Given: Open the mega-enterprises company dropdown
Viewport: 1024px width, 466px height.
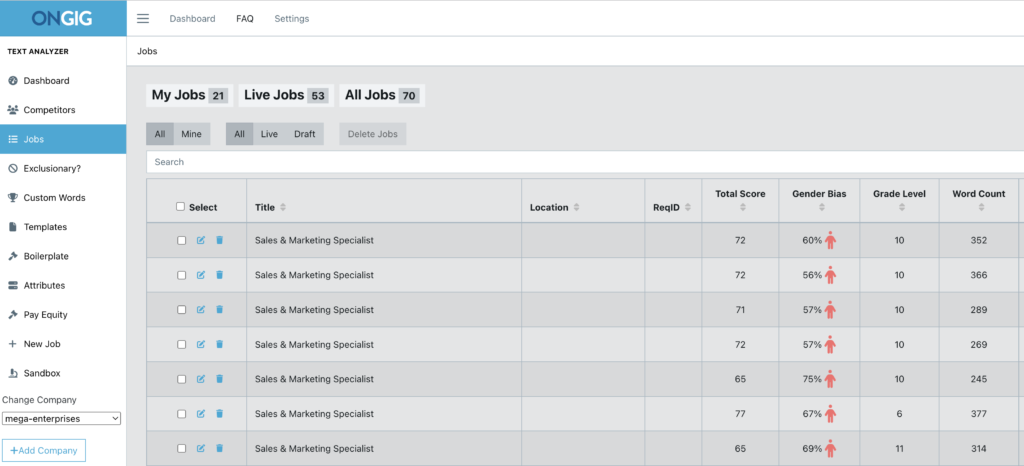Looking at the screenshot, I should [x=61, y=418].
